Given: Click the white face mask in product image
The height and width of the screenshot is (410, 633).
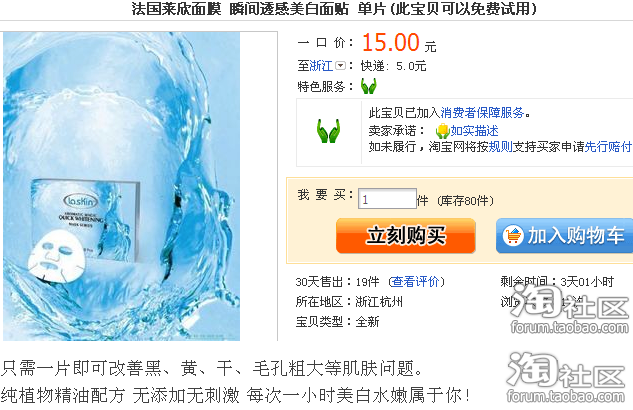Looking at the screenshot, I should click(x=56, y=255).
